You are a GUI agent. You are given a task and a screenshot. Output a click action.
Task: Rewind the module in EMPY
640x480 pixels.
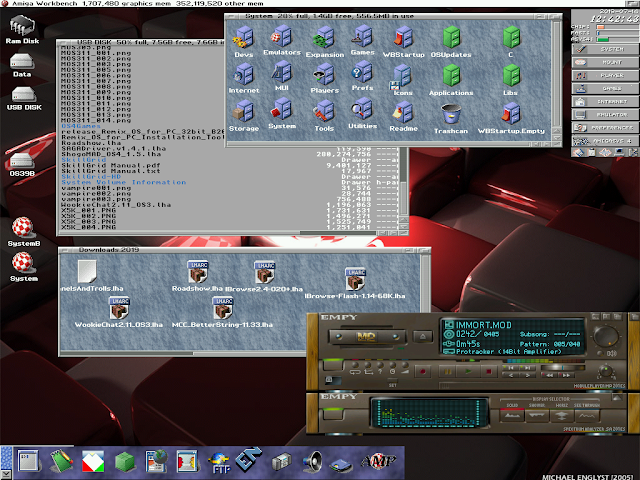click(x=549, y=375)
